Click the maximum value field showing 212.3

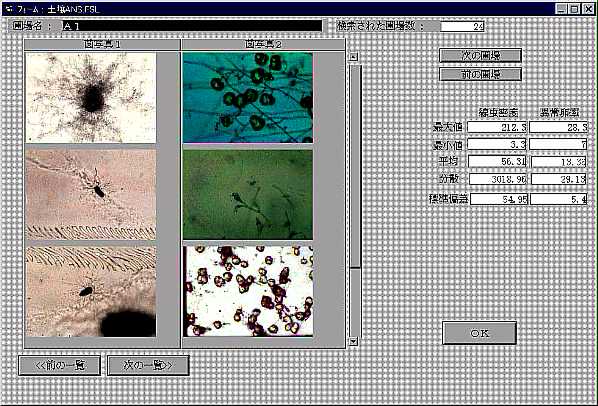click(x=497, y=127)
